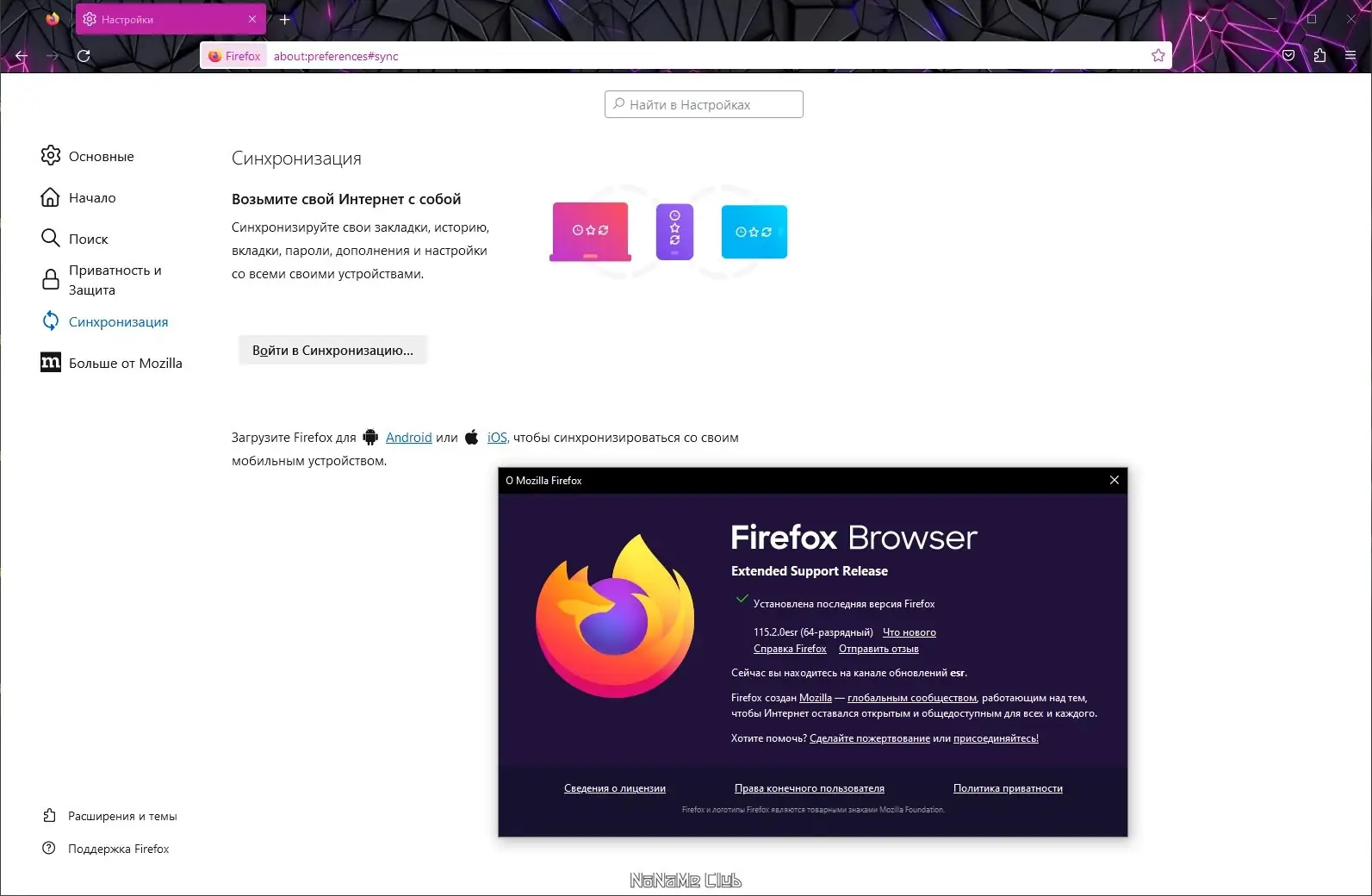Open Сведения о лицензии link

coord(615,788)
